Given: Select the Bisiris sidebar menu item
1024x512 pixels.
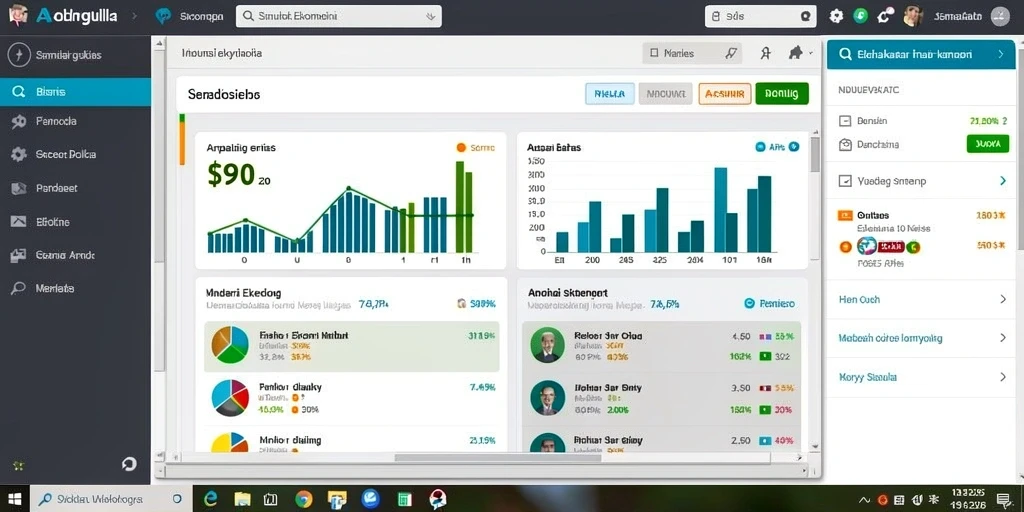Looking at the screenshot, I should click(75, 92).
